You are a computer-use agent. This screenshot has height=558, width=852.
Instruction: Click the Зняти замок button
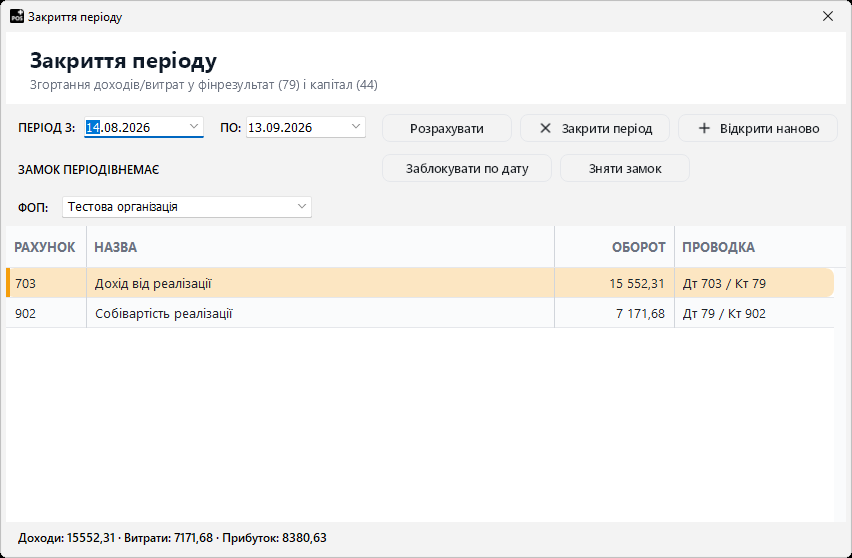(x=625, y=168)
